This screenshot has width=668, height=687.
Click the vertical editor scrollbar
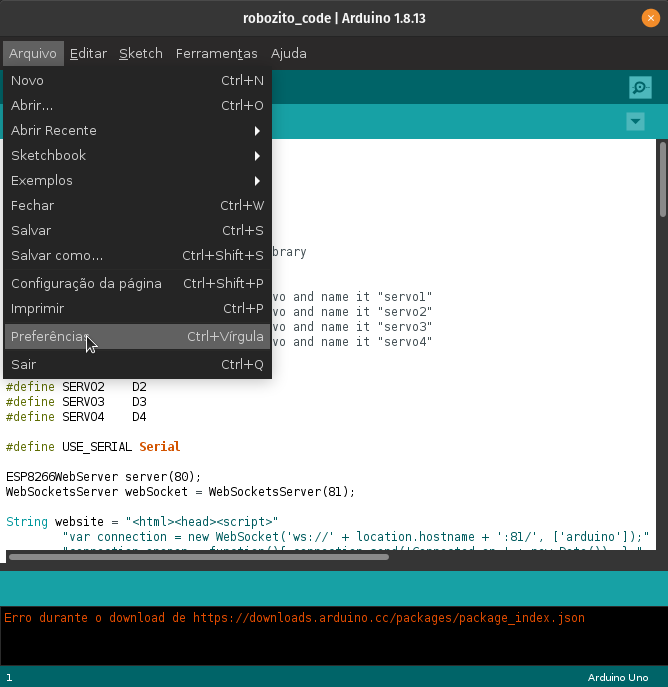click(x=663, y=179)
